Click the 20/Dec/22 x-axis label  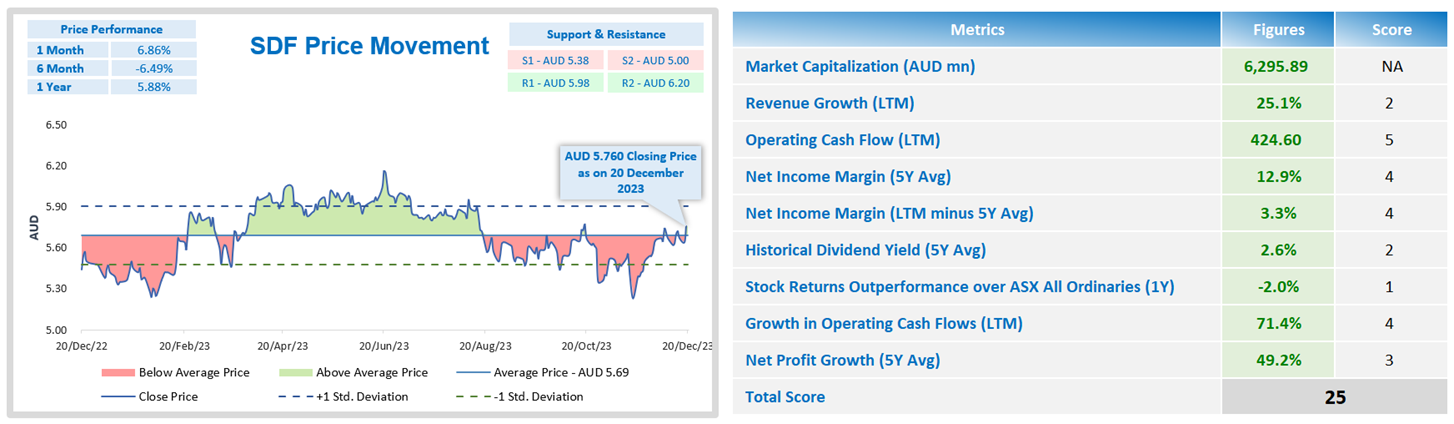[82, 346]
